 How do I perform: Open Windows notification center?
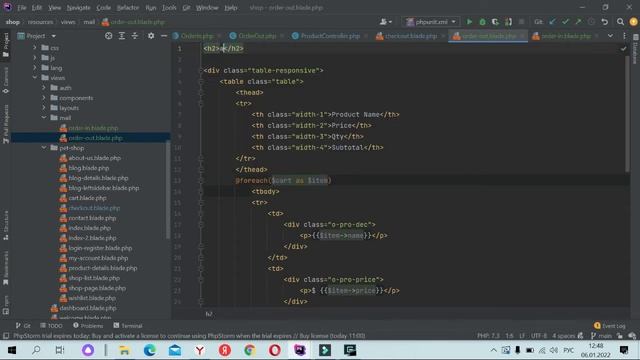(x=624, y=350)
